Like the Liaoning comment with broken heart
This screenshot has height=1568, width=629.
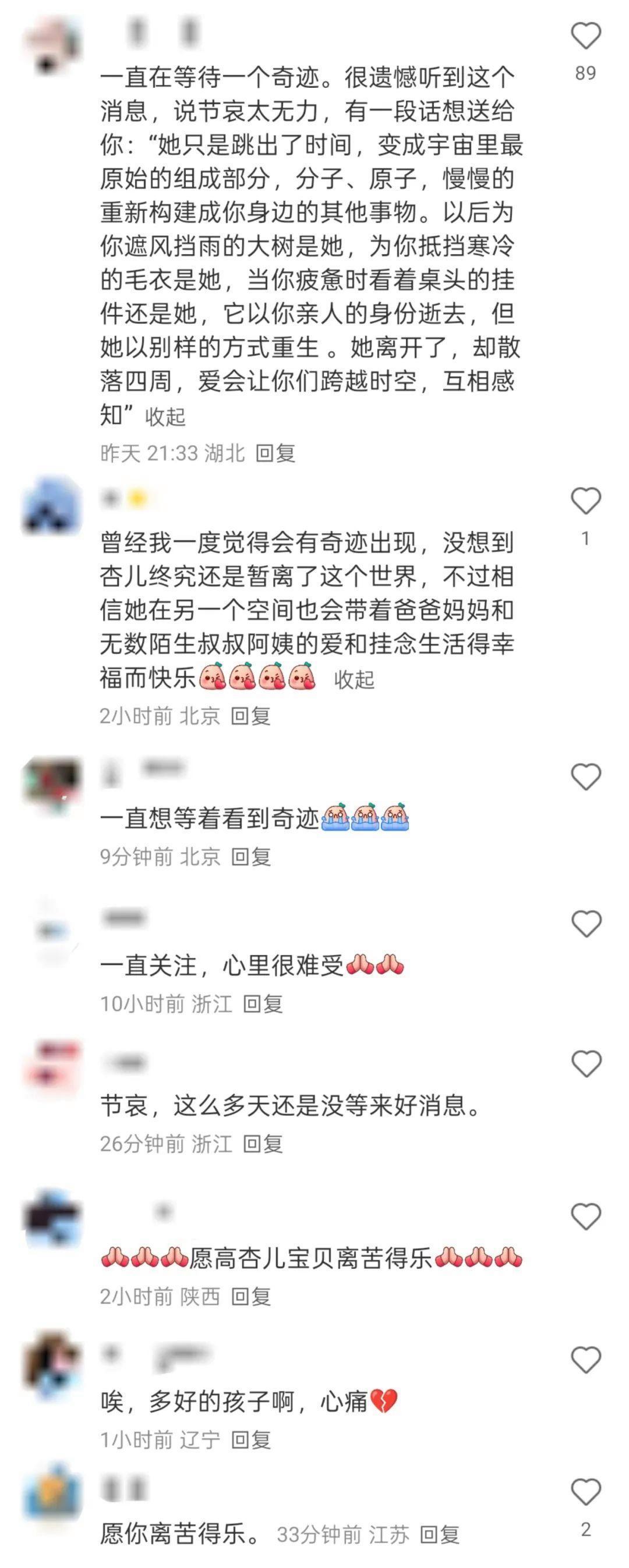(586, 1360)
